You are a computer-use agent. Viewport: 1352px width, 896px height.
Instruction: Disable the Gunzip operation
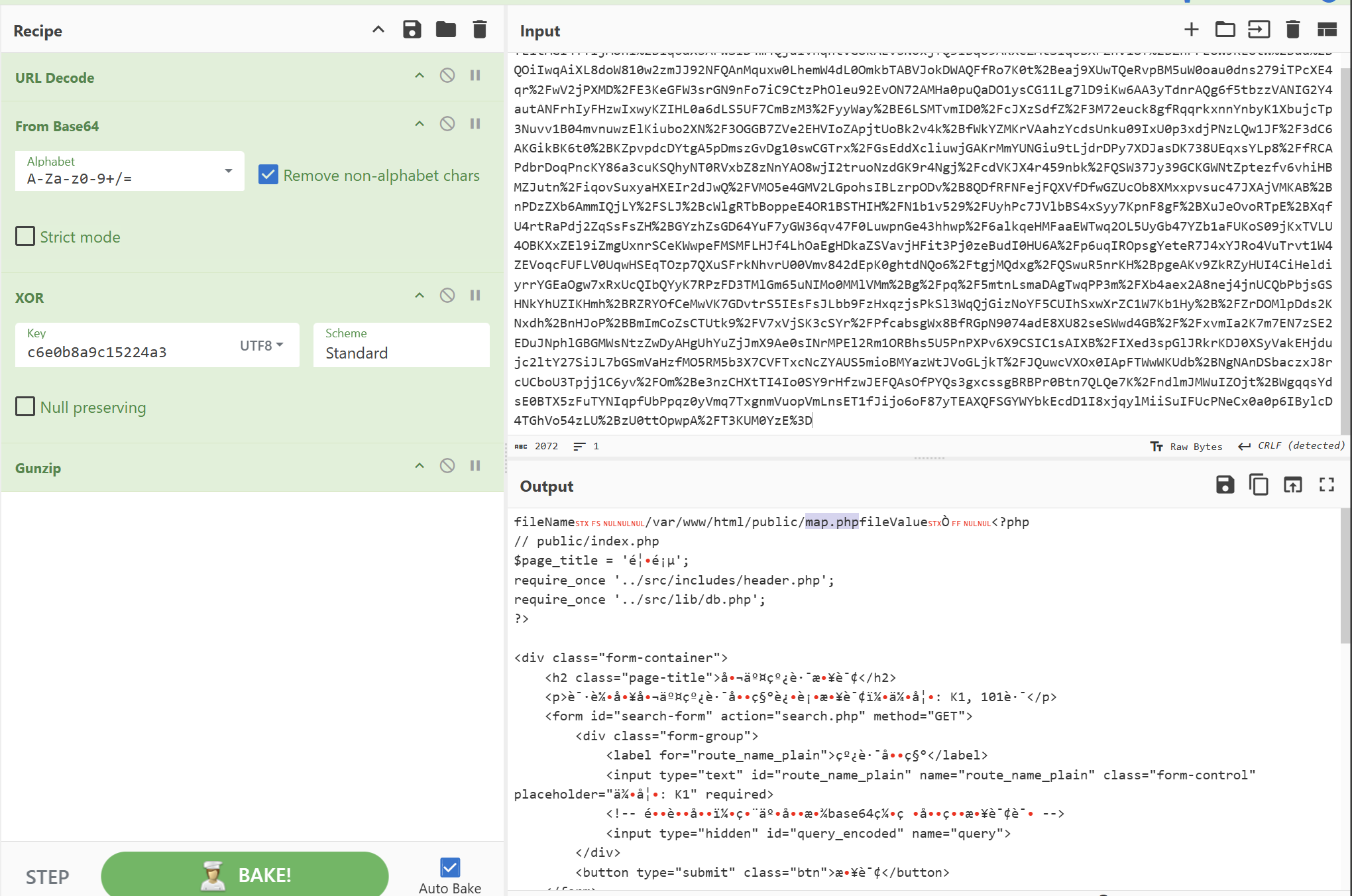click(447, 466)
